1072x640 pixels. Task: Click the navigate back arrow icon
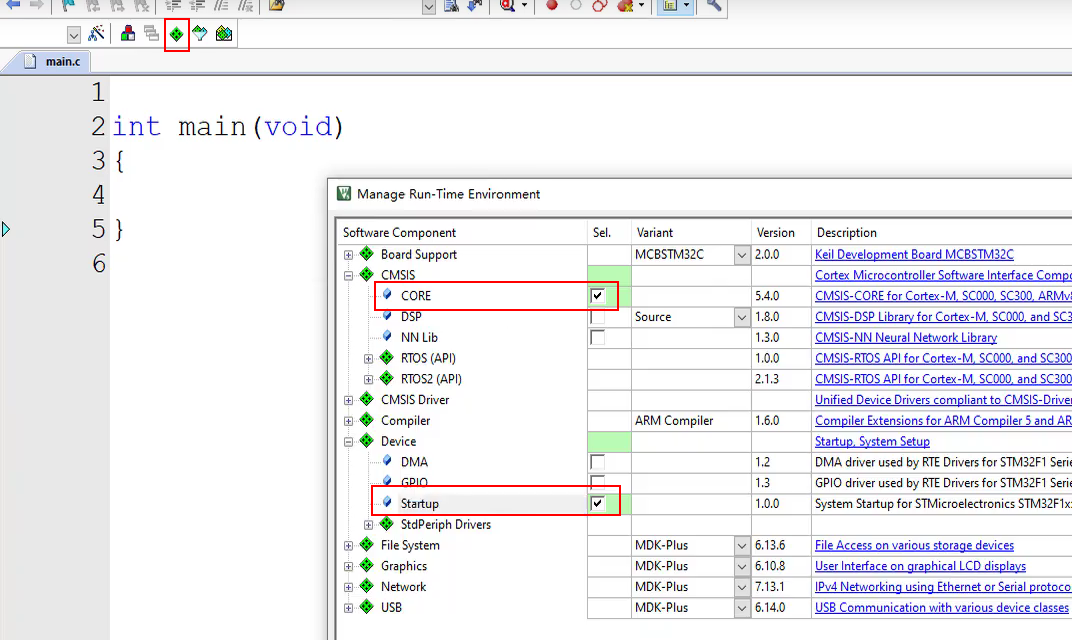(13, 5)
